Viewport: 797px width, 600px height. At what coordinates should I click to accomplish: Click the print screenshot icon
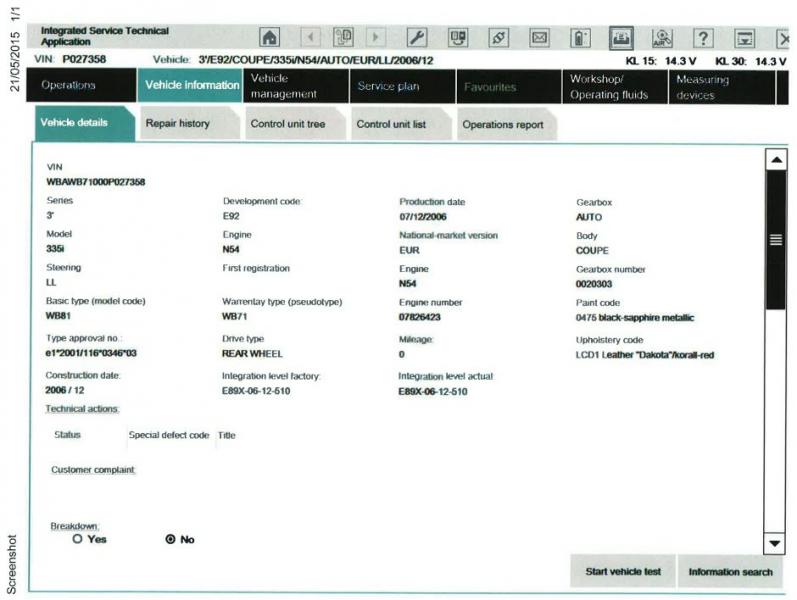point(621,38)
